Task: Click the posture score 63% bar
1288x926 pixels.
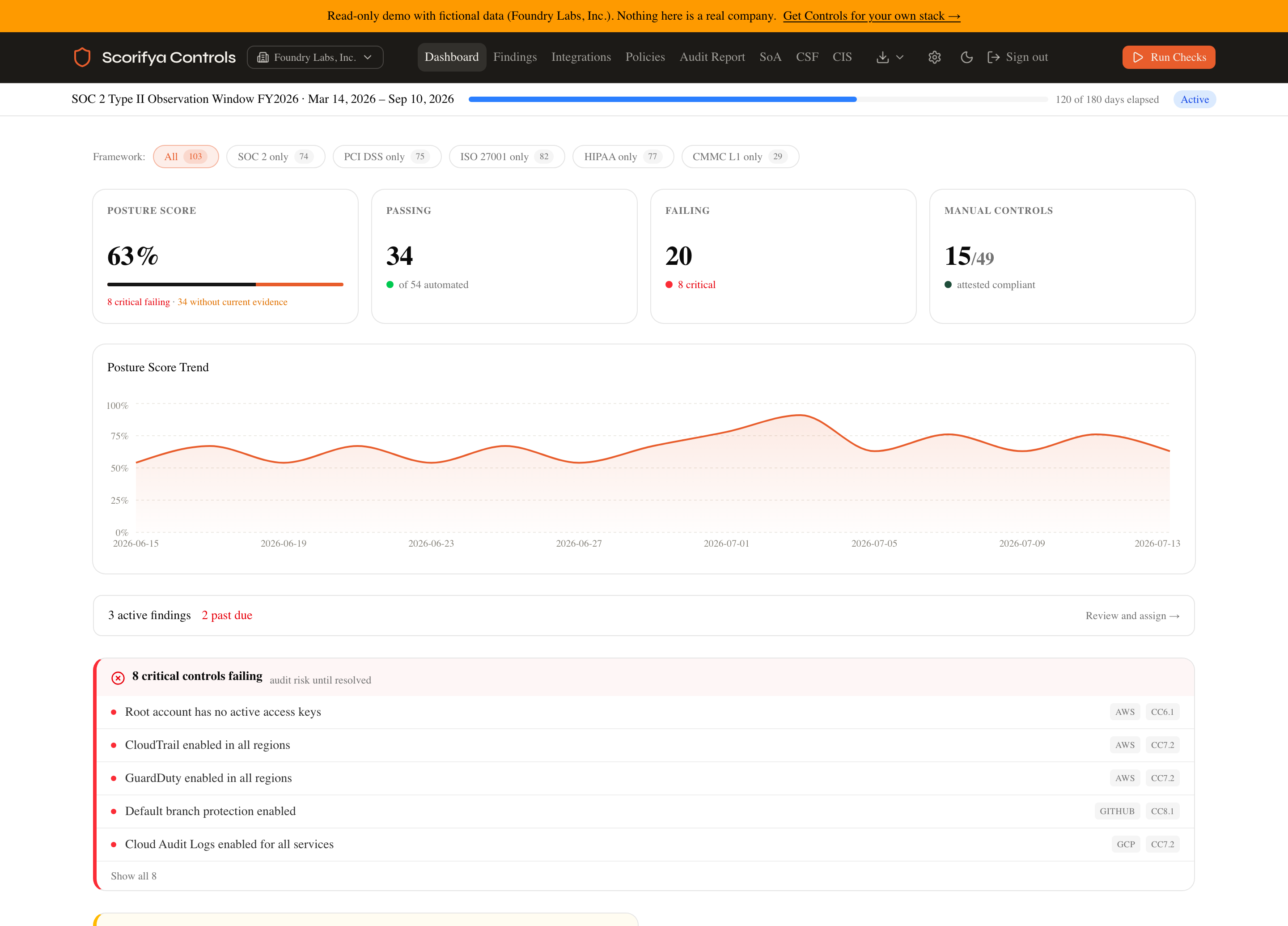Action: tap(225, 284)
